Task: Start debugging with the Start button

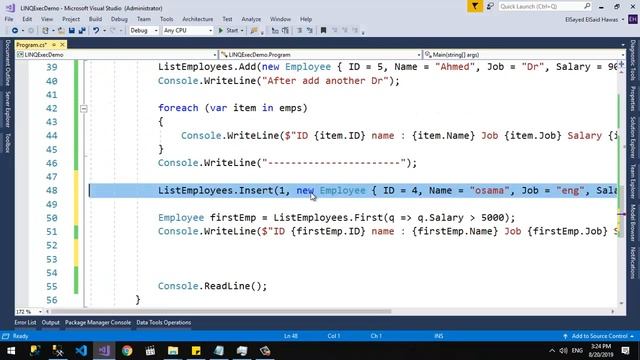Action: point(228,31)
